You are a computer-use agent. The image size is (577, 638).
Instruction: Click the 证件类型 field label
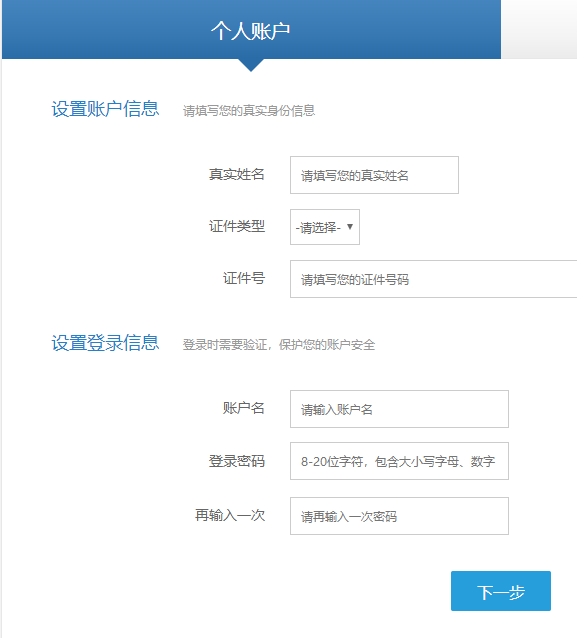point(237,226)
